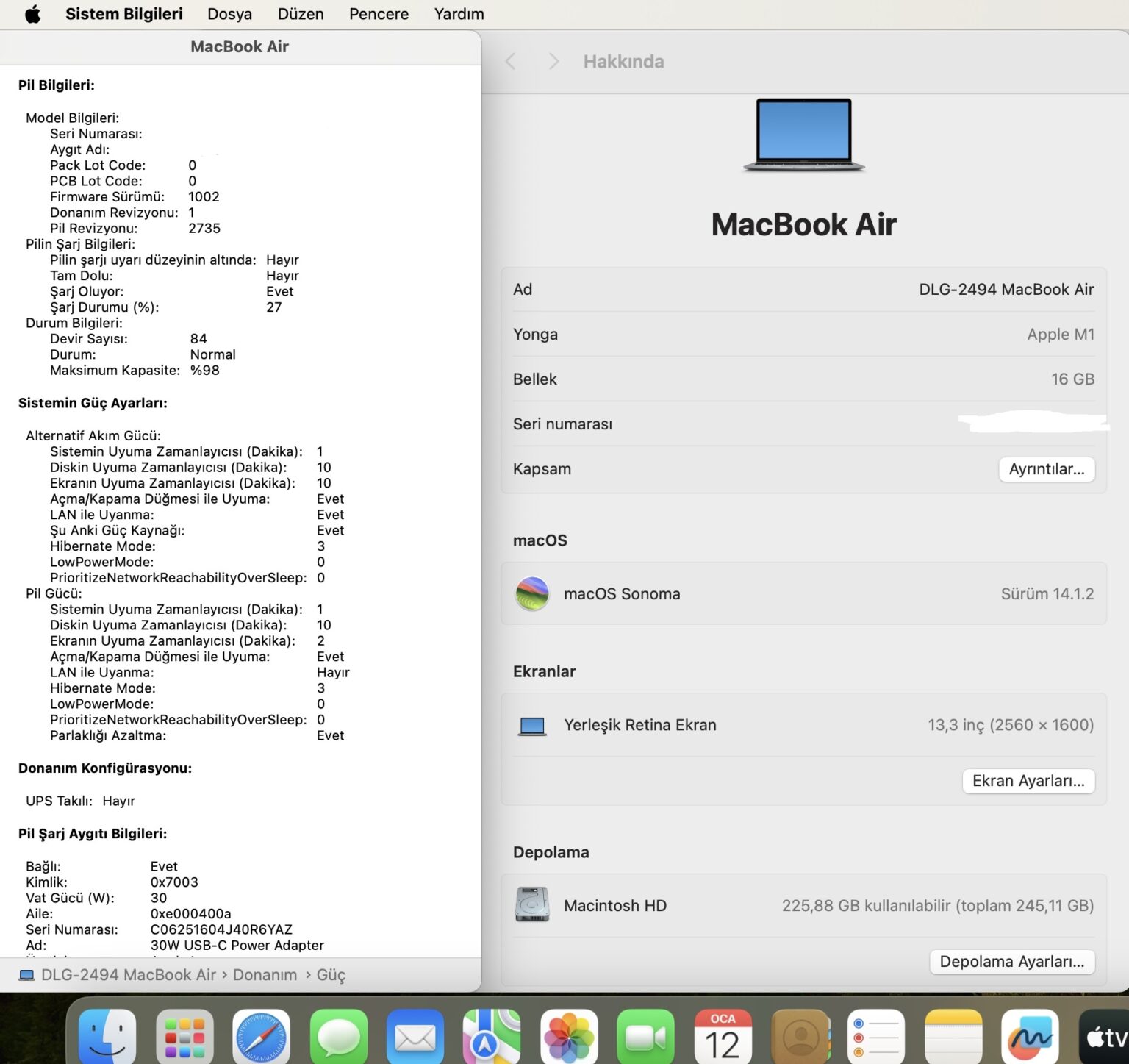Viewport: 1129px width, 1064px height.
Task: Click DLG-2494 MacBook Air in the path bar
Action: (x=129, y=975)
